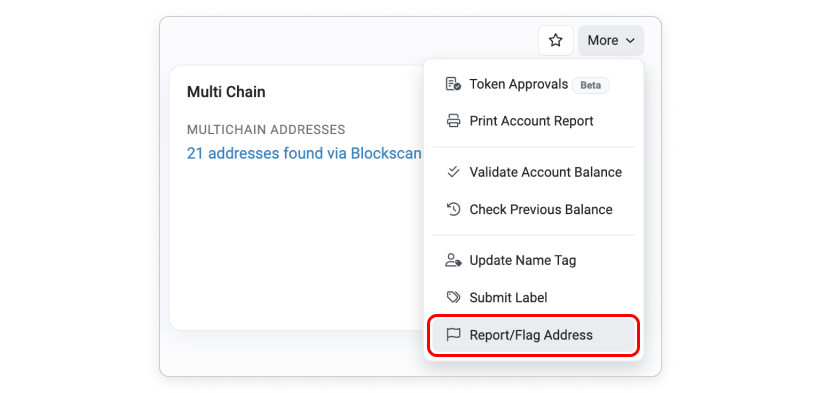The height and width of the screenshot is (393, 822).
Task: Click the Multi Chain card heading
Action: coord(226,92)
